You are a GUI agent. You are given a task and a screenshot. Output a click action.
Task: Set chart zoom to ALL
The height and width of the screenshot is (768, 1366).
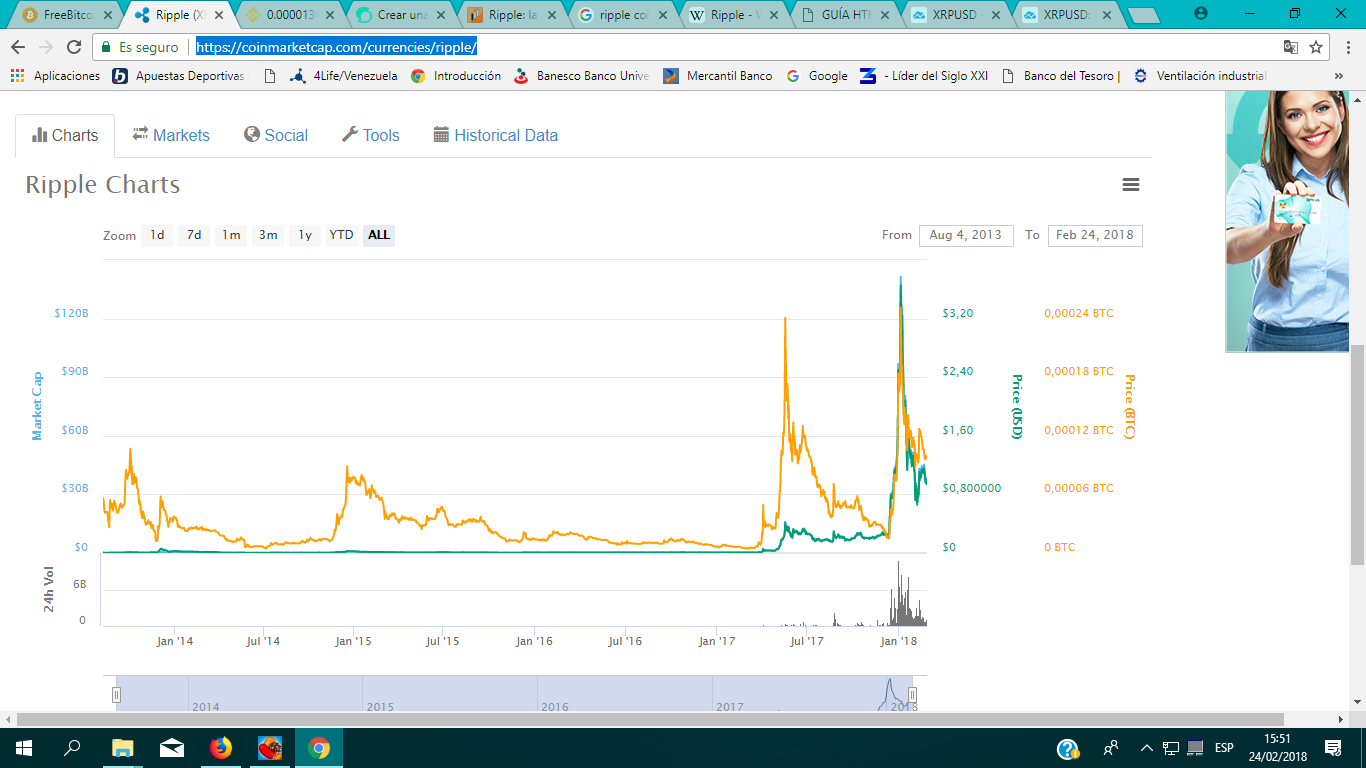(x=379, y=235)
